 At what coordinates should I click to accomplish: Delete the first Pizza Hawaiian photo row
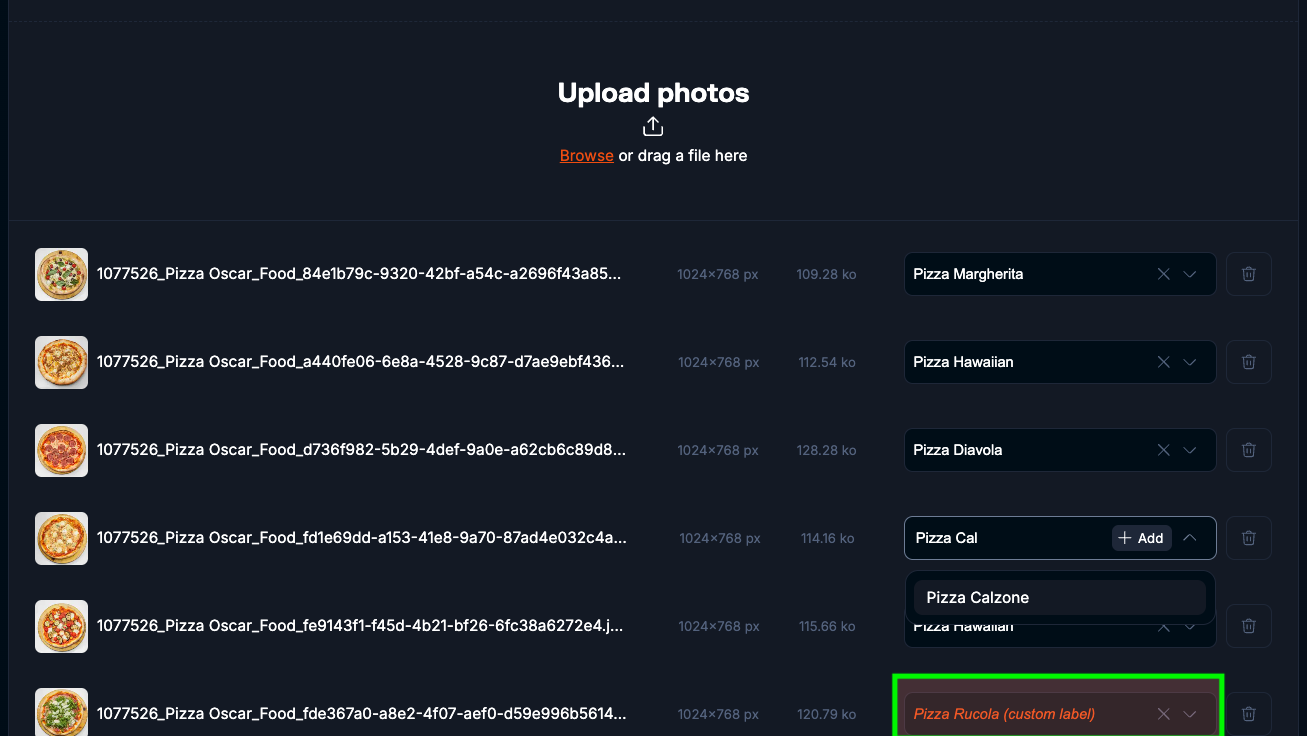1248,362
